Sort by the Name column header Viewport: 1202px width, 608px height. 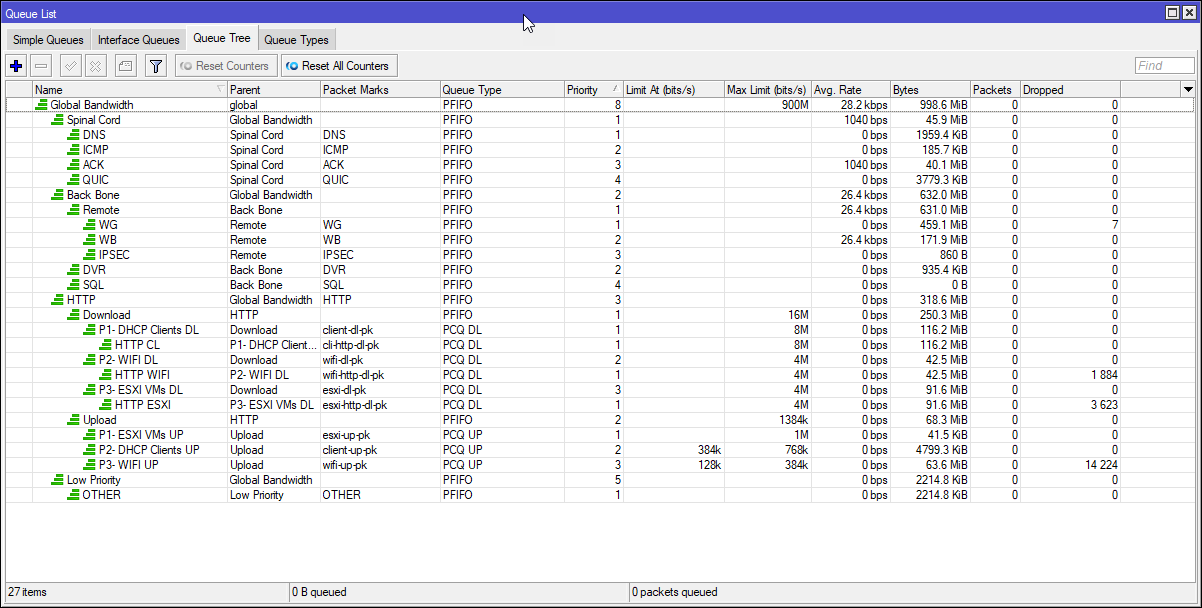(130, 90)
